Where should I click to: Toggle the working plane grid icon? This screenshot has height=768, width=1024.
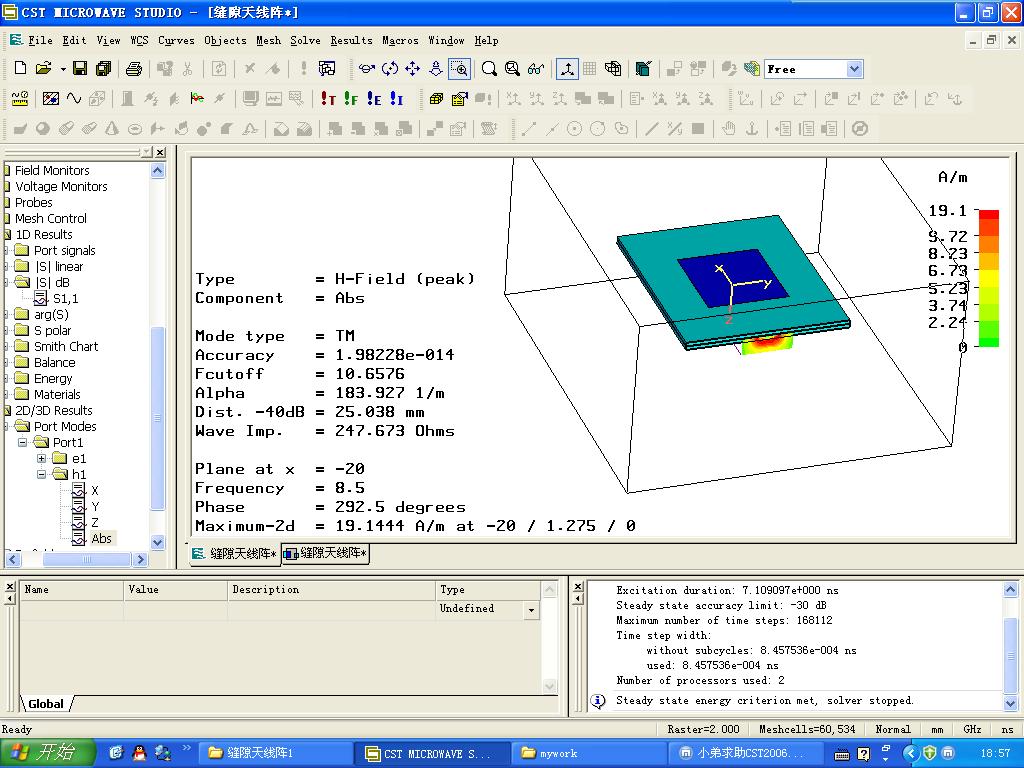[590, 69]
